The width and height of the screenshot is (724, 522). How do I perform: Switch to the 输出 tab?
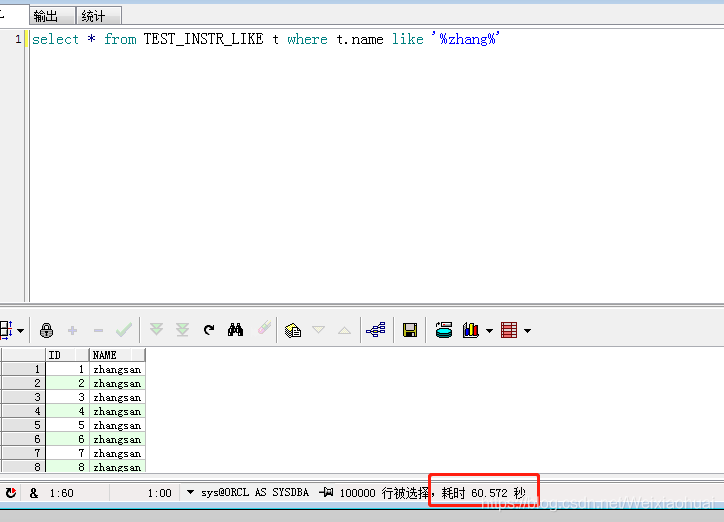tap(46, 16)
